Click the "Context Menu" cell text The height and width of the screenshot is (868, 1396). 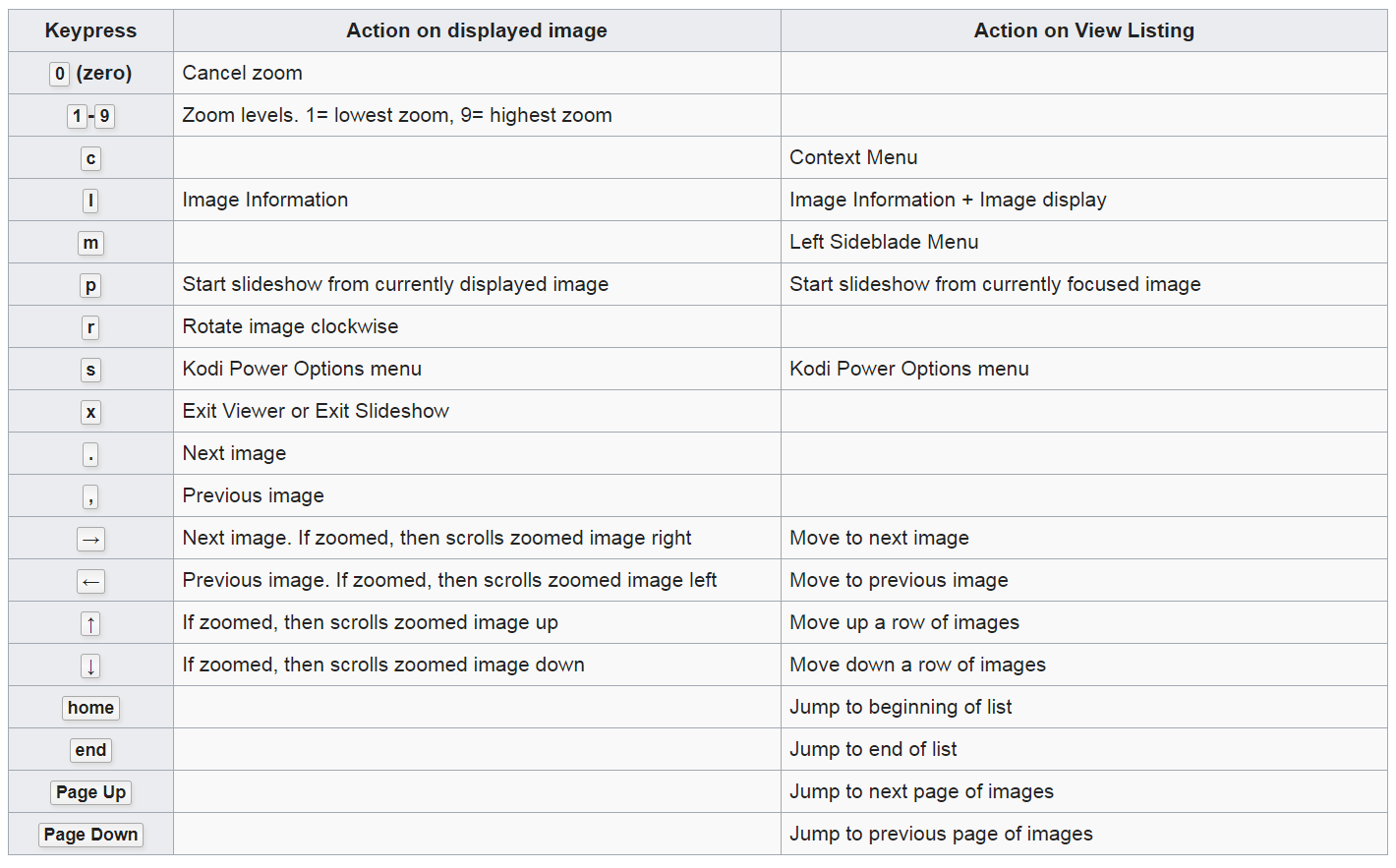853,157
